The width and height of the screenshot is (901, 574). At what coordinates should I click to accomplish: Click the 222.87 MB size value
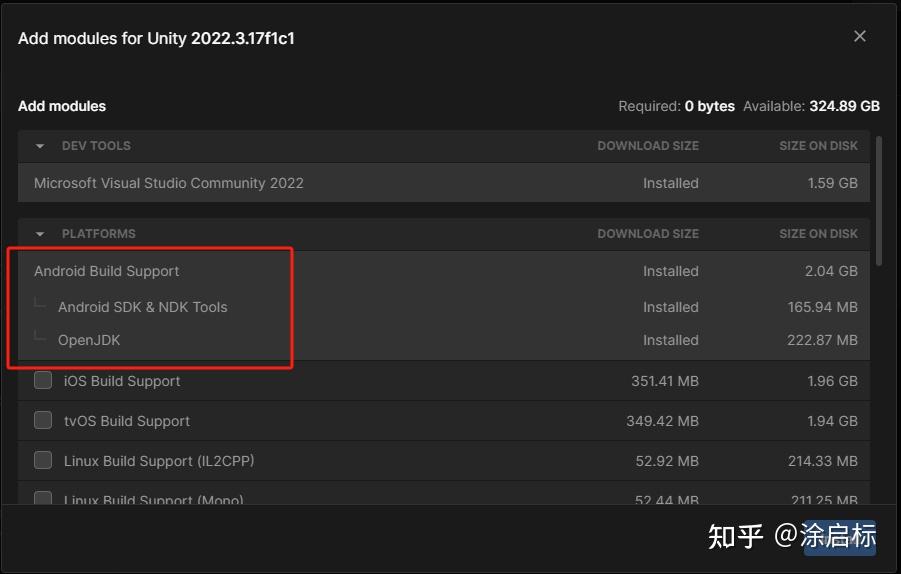tap(822, 340)
